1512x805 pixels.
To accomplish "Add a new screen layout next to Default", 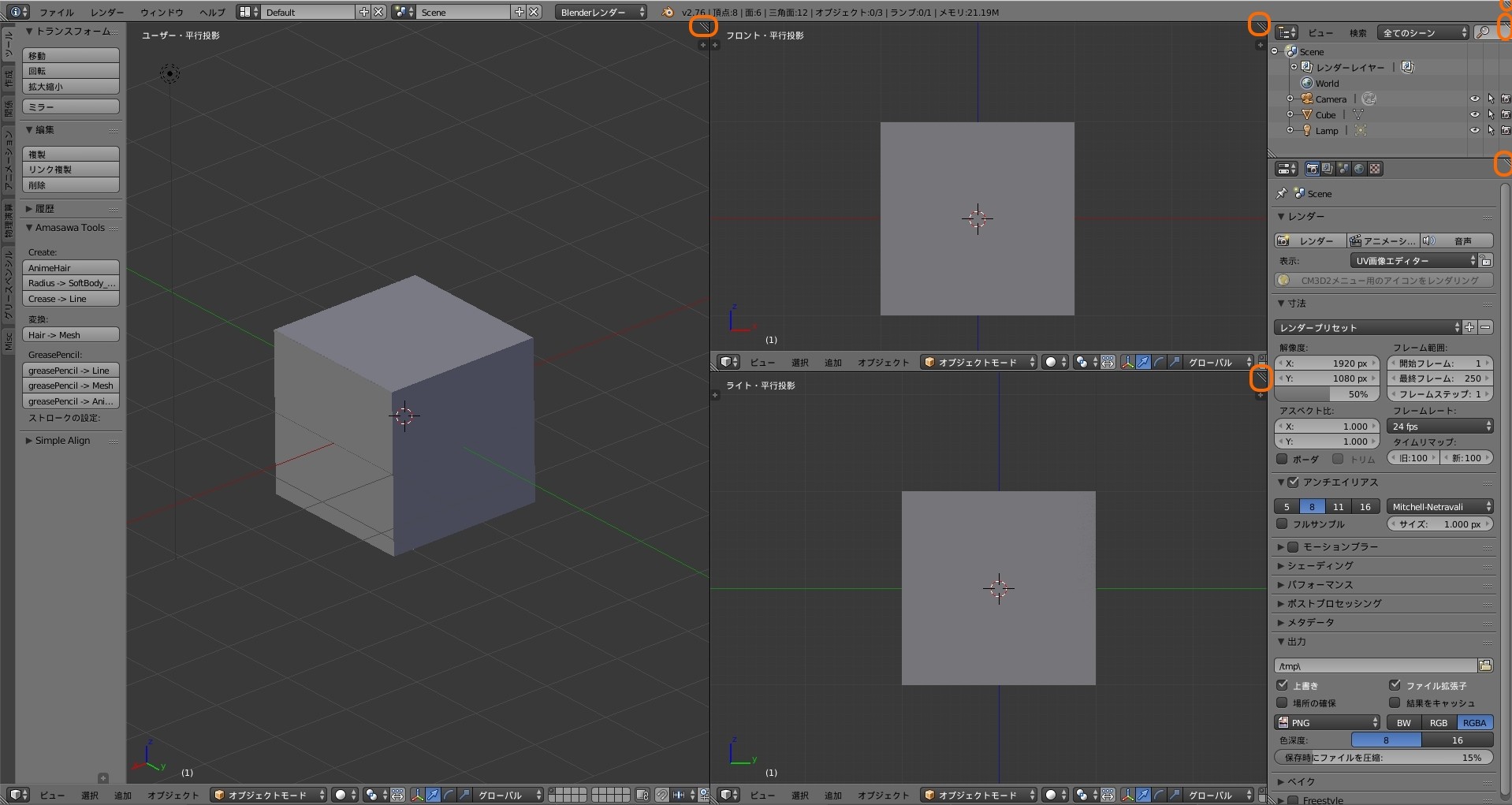I will [x=363, y=12].
